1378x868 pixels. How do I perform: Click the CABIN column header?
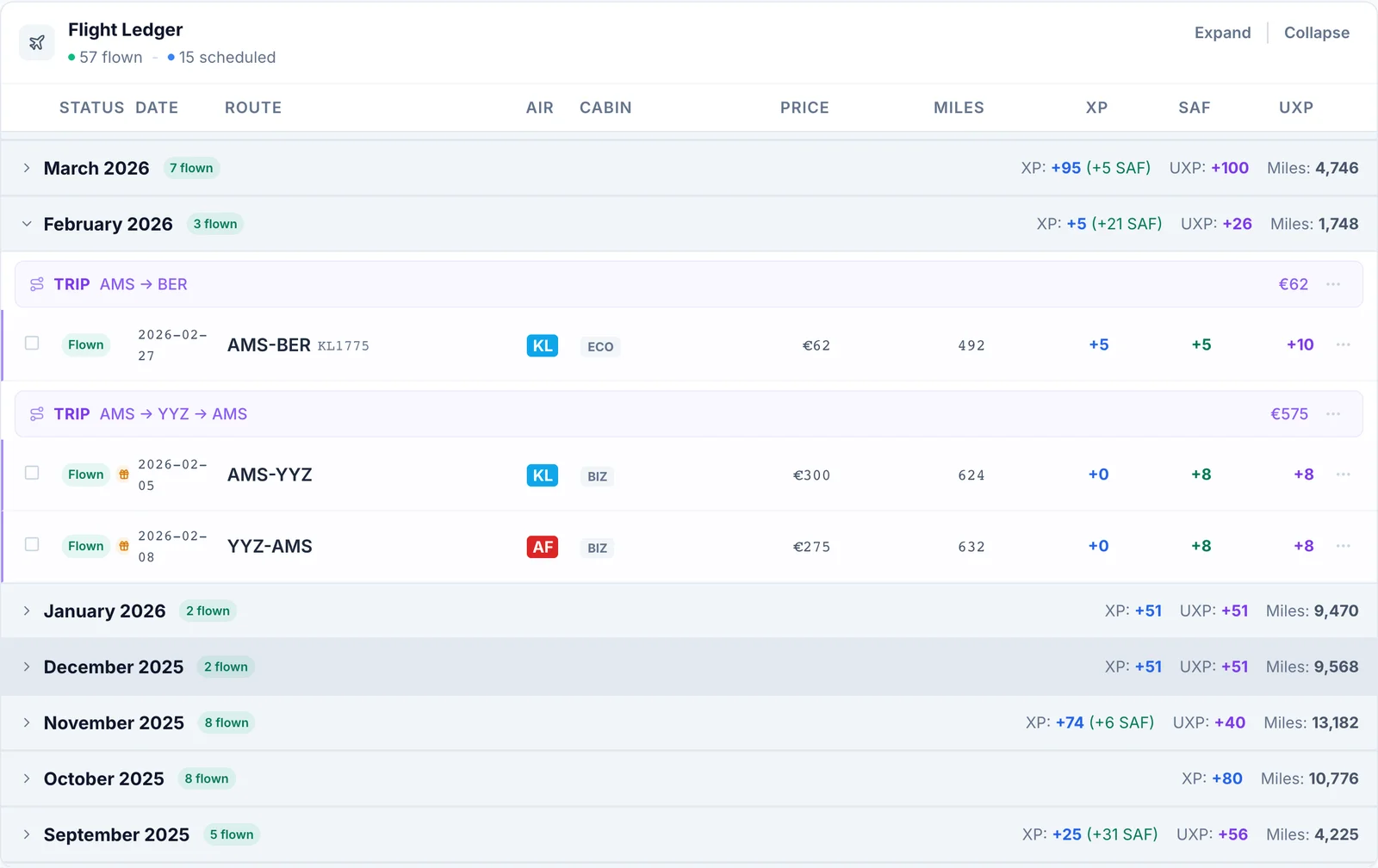pos(605,108)
